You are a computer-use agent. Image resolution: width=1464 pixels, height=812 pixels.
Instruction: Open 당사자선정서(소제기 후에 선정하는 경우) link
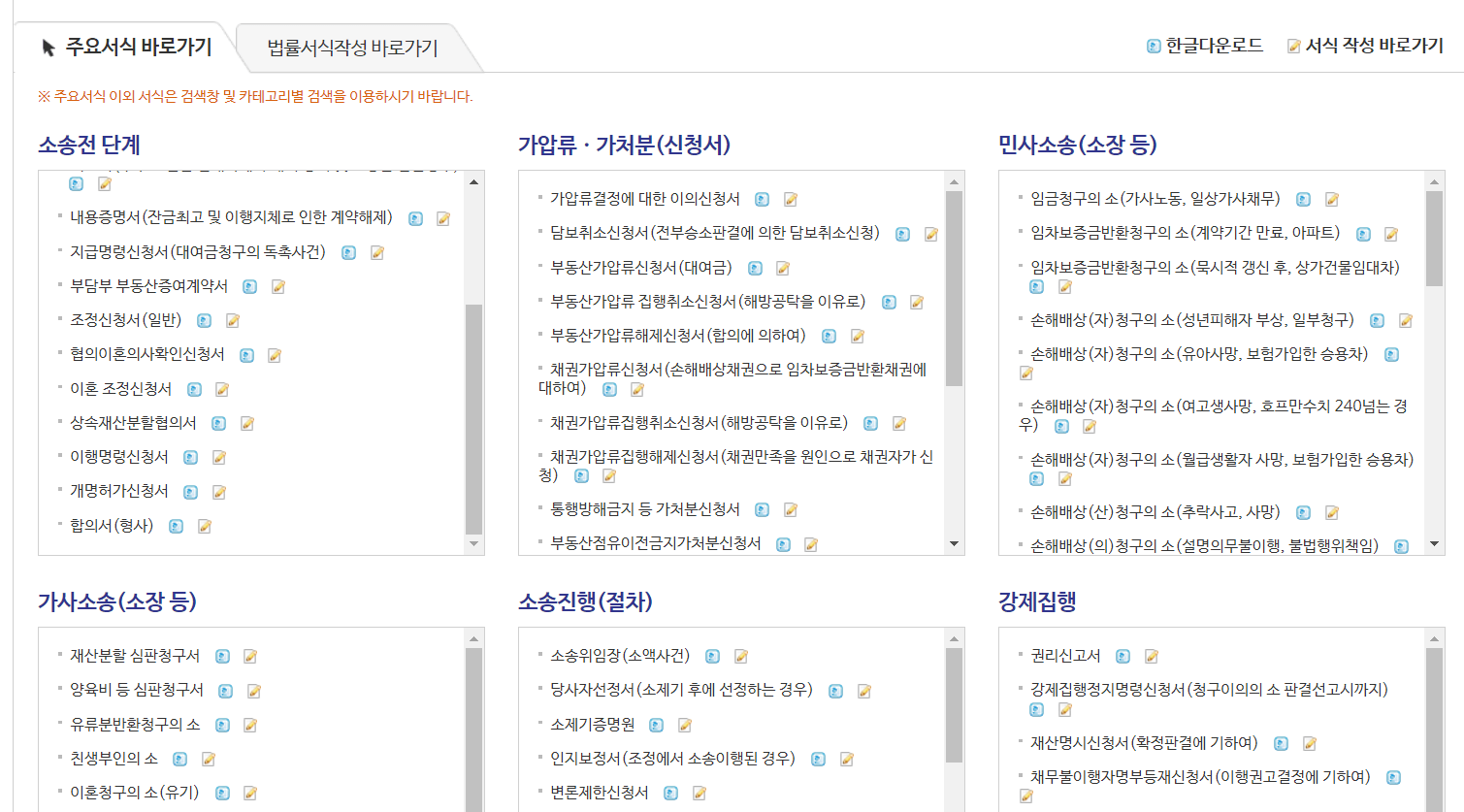click(x=681, y=689)
